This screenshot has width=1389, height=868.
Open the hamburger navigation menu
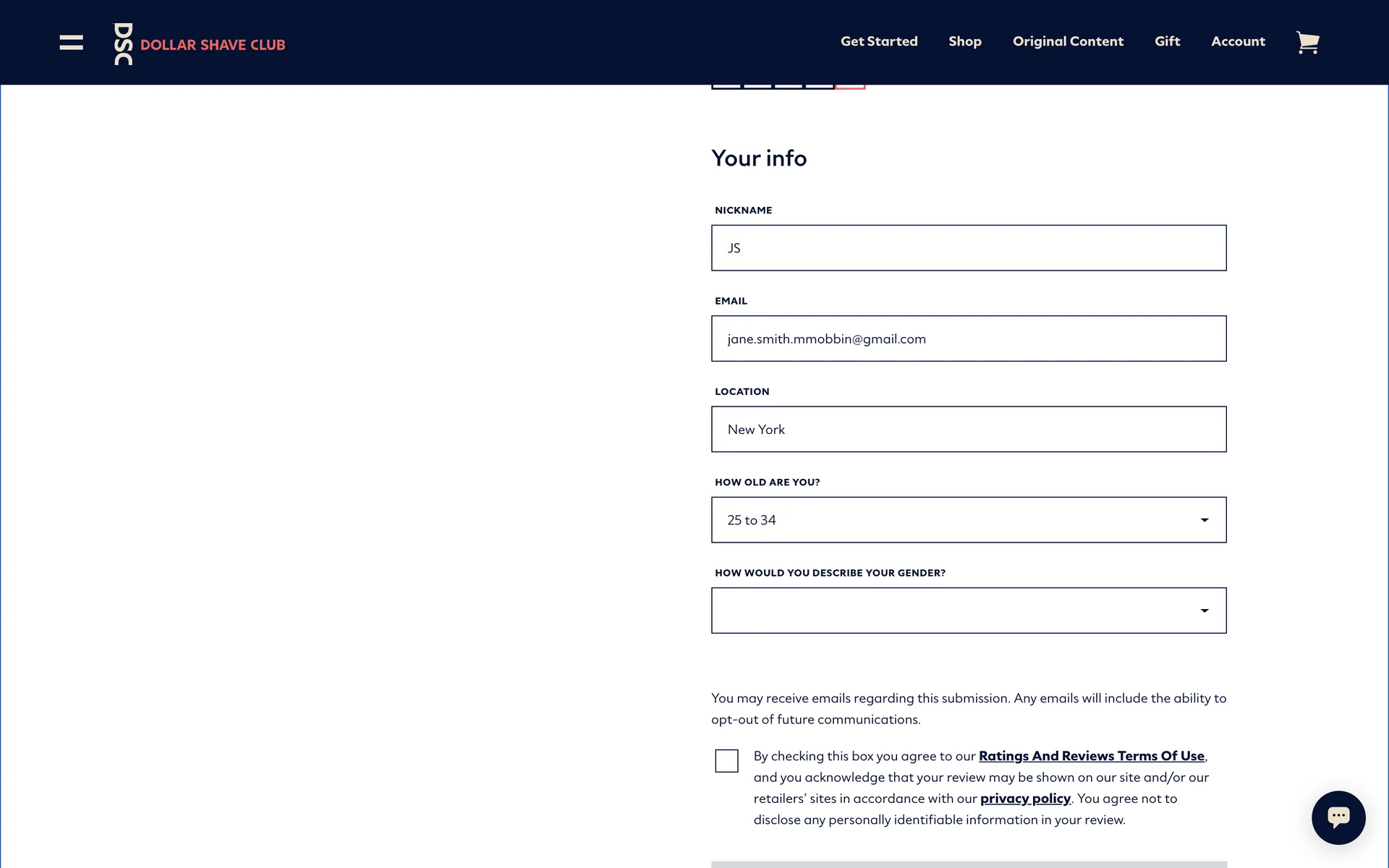[x=71, y=43]
